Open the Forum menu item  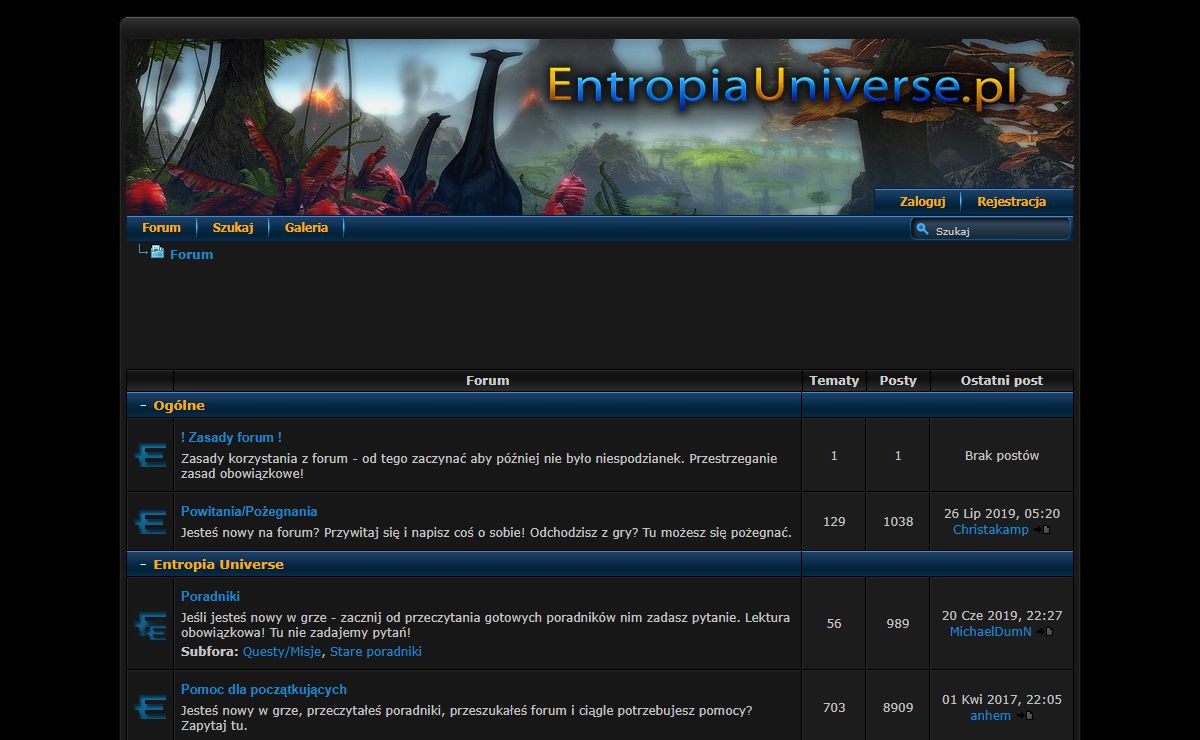pyautogui.click(x=161, y=227)
